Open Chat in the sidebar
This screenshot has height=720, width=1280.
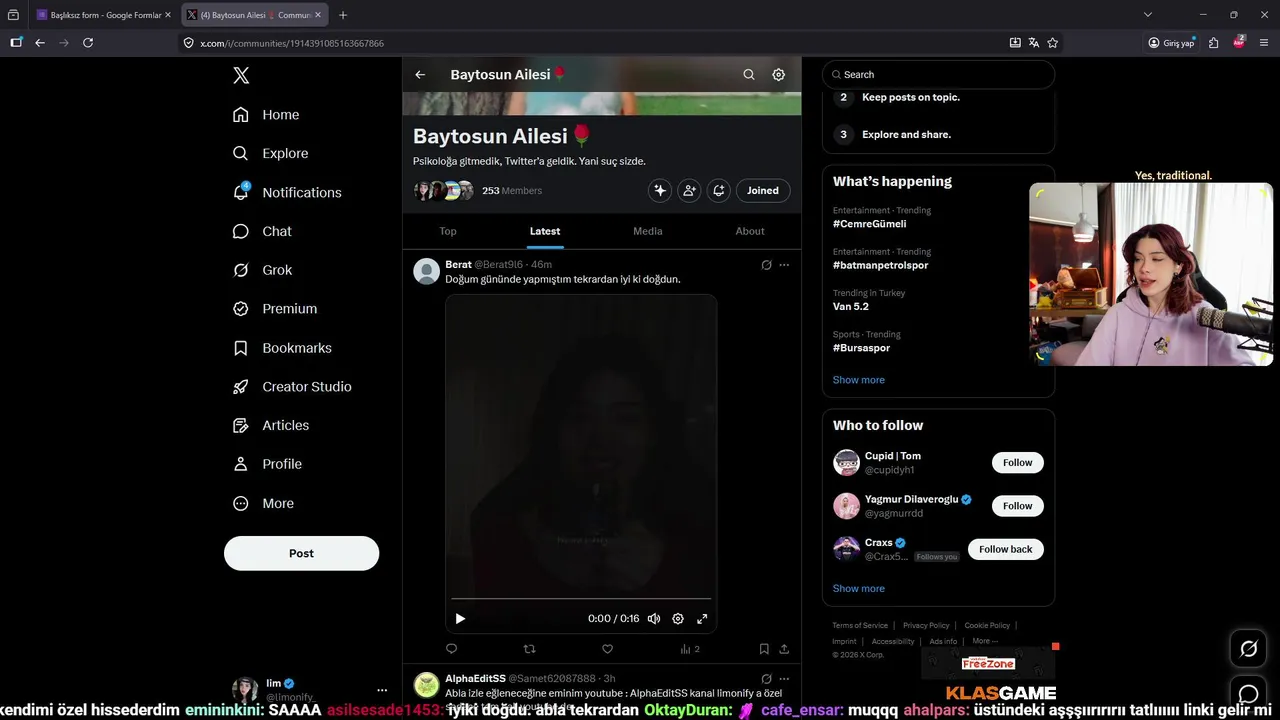click(x=262, y=231)
